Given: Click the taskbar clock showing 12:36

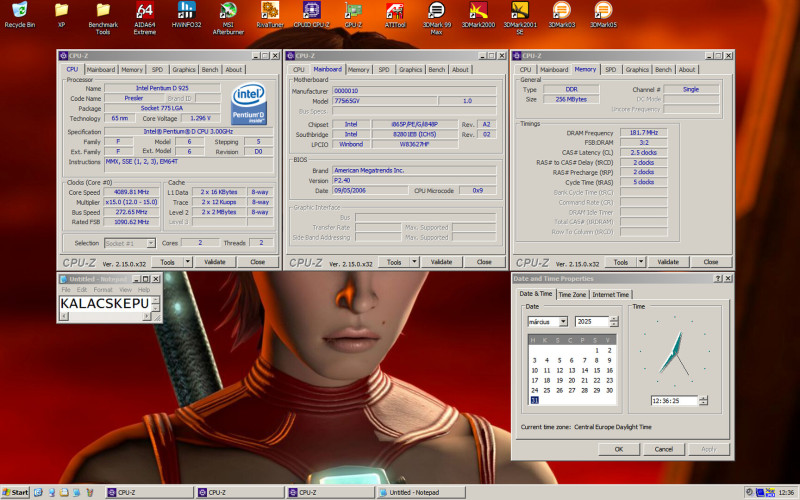Looking at the screenshot, I should point(786,493).
